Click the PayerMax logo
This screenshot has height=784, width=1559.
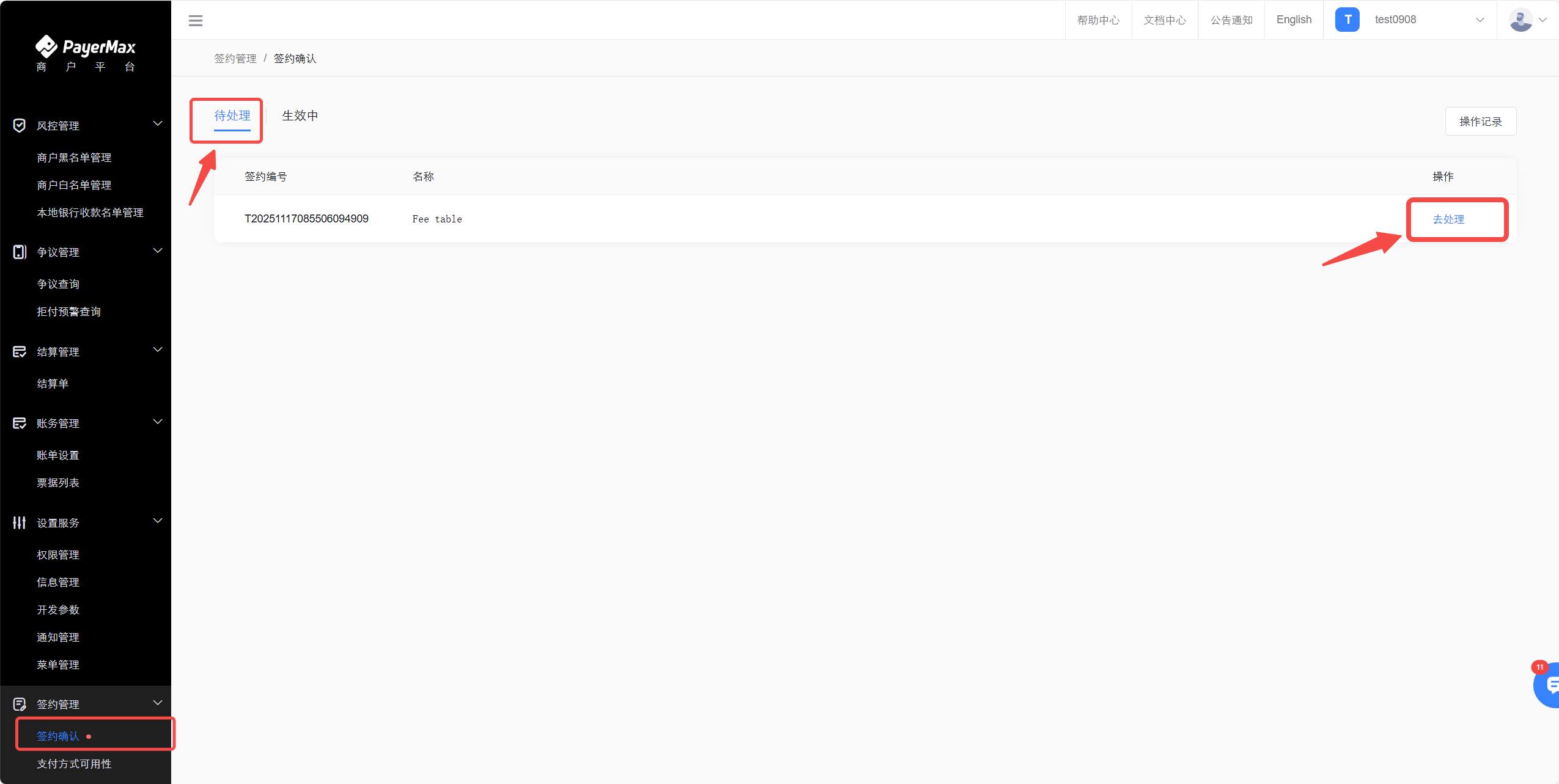(x=86, y=47)
